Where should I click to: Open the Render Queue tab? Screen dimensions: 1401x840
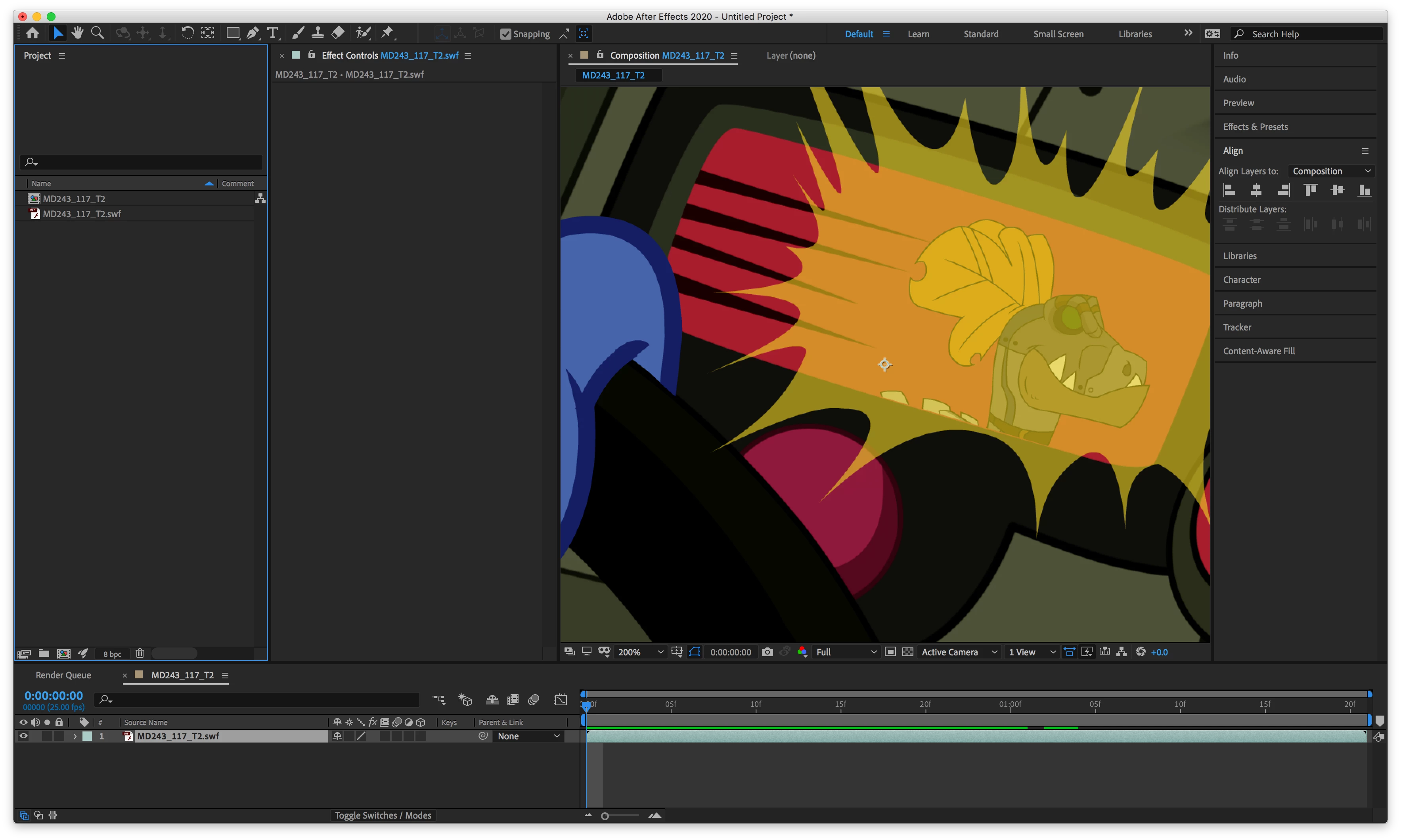pos(63,675)
